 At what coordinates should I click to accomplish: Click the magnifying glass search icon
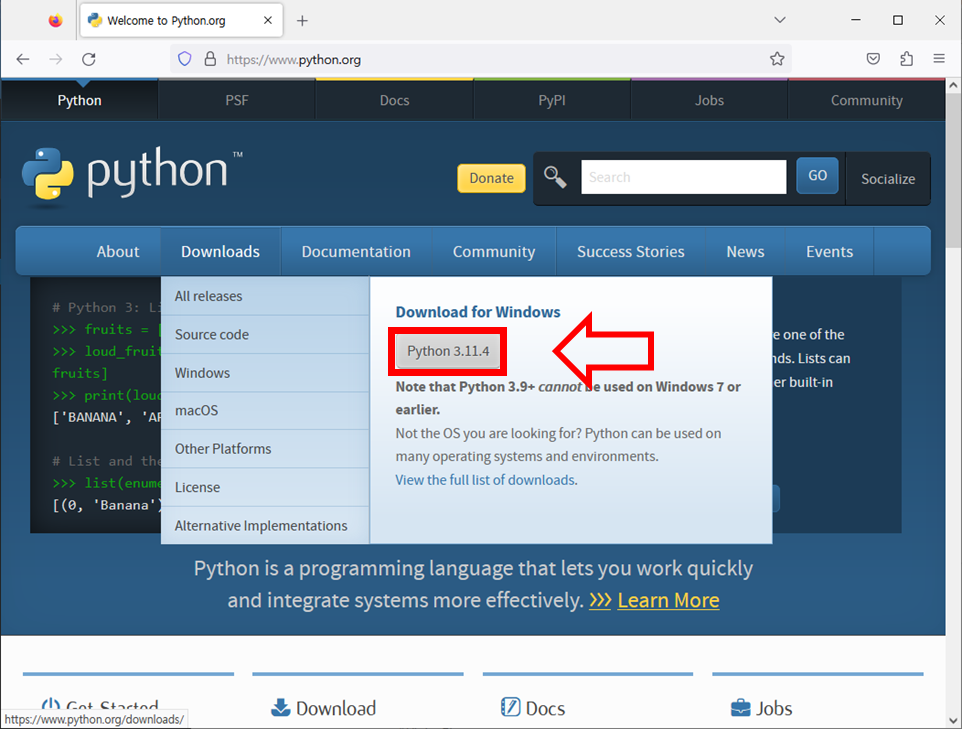click(555, 177)
